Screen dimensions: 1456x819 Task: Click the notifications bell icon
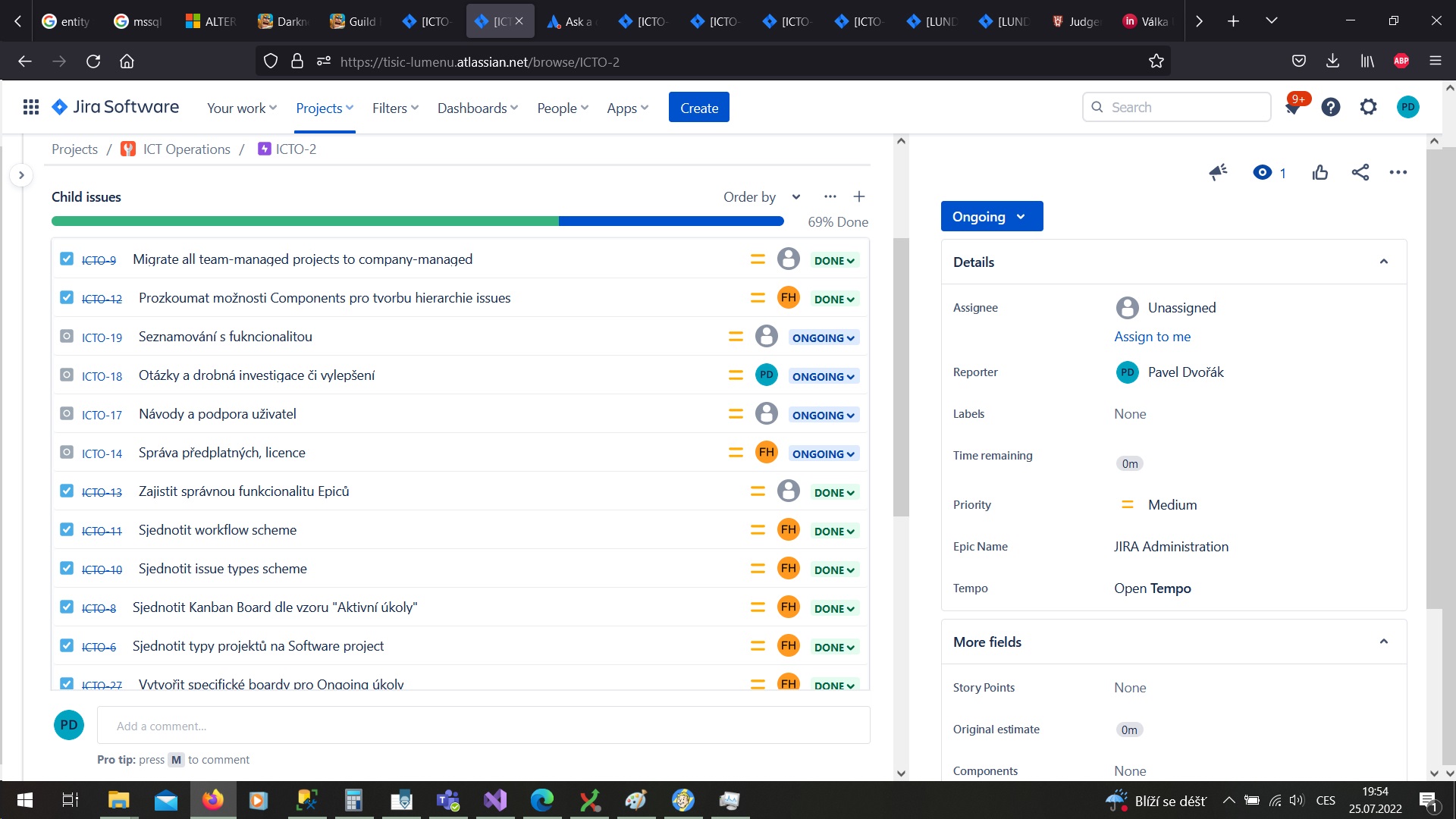click(1293, 108)
